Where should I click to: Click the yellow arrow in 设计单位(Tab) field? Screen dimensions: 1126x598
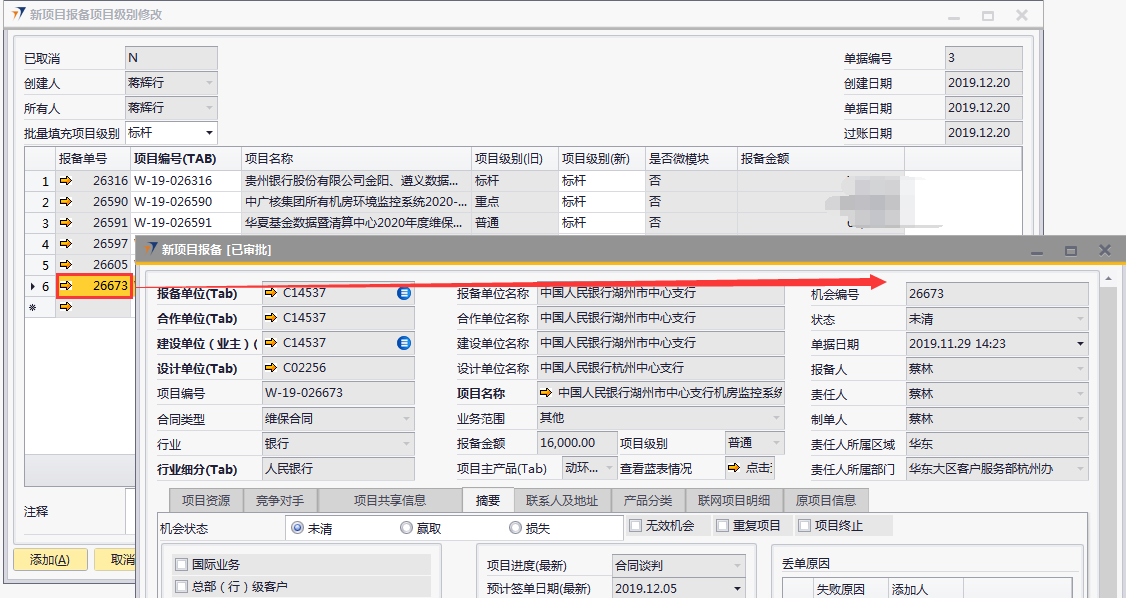pos(271,368)
